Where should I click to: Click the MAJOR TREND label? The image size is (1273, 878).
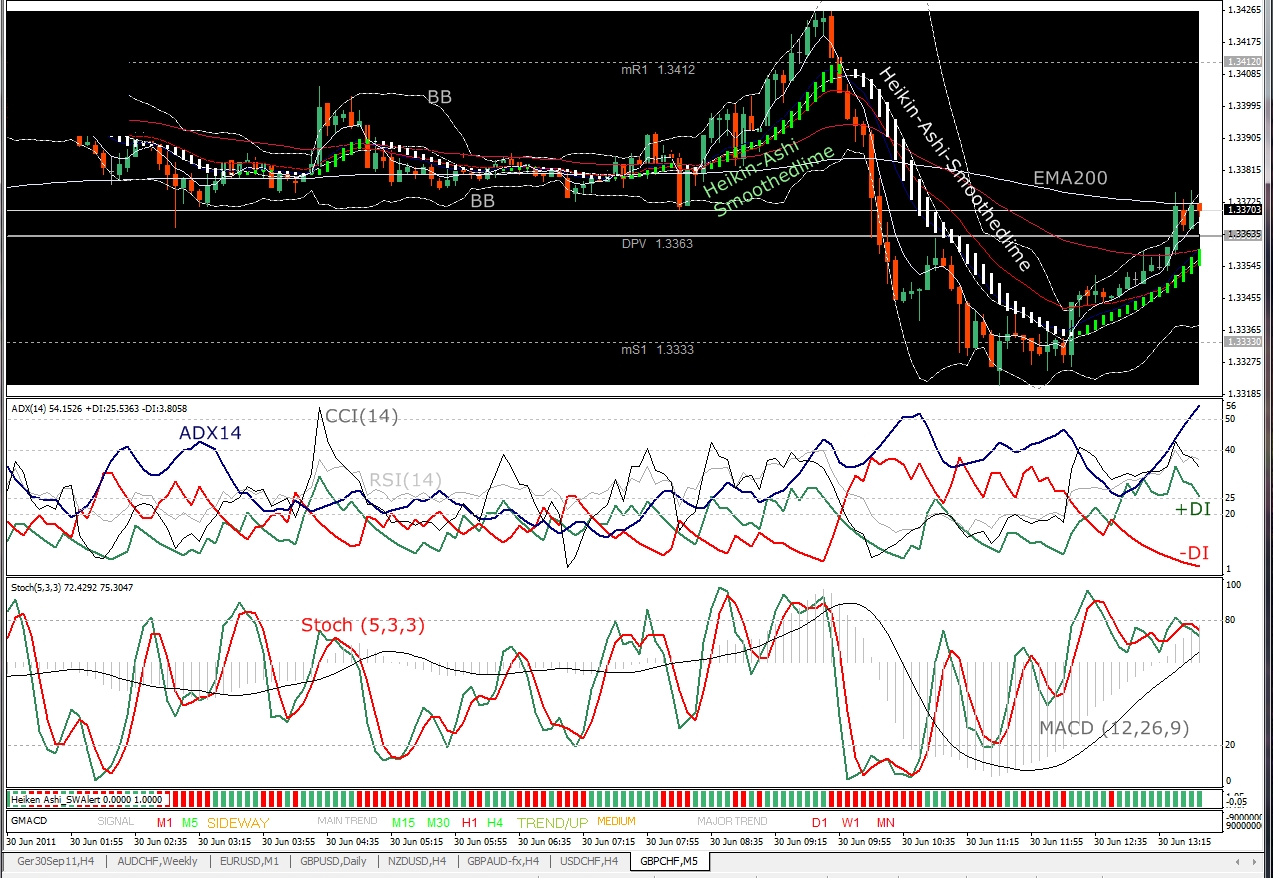(x=733, y=822)
